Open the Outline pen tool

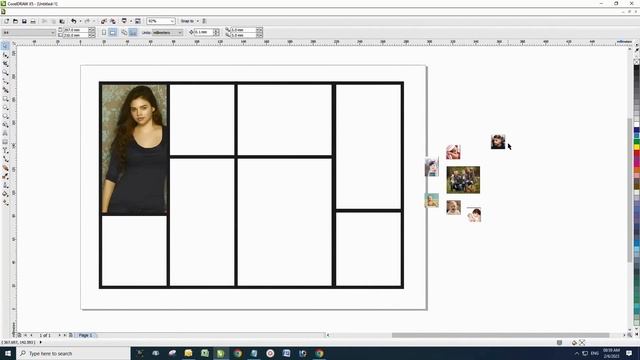(x=5, y=185)
